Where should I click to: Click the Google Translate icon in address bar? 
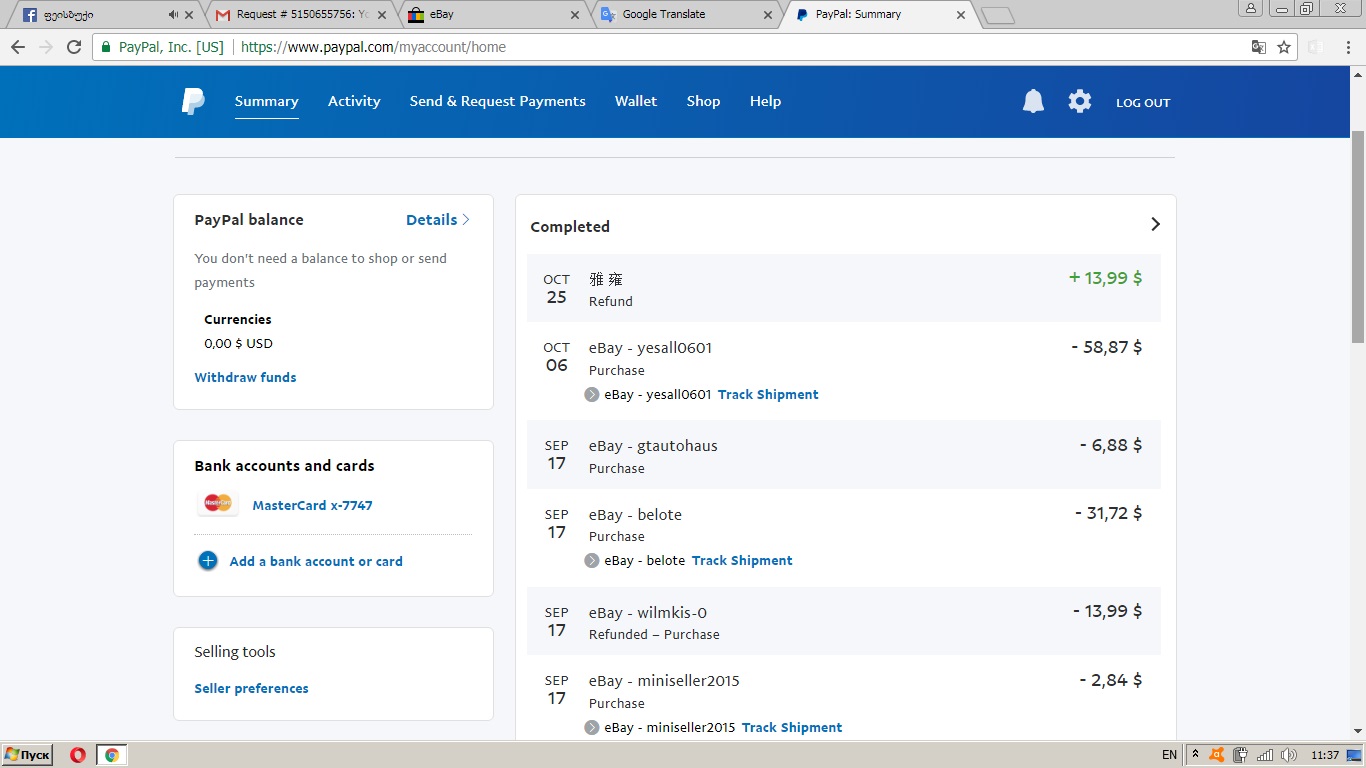(x=1259, y=47)
